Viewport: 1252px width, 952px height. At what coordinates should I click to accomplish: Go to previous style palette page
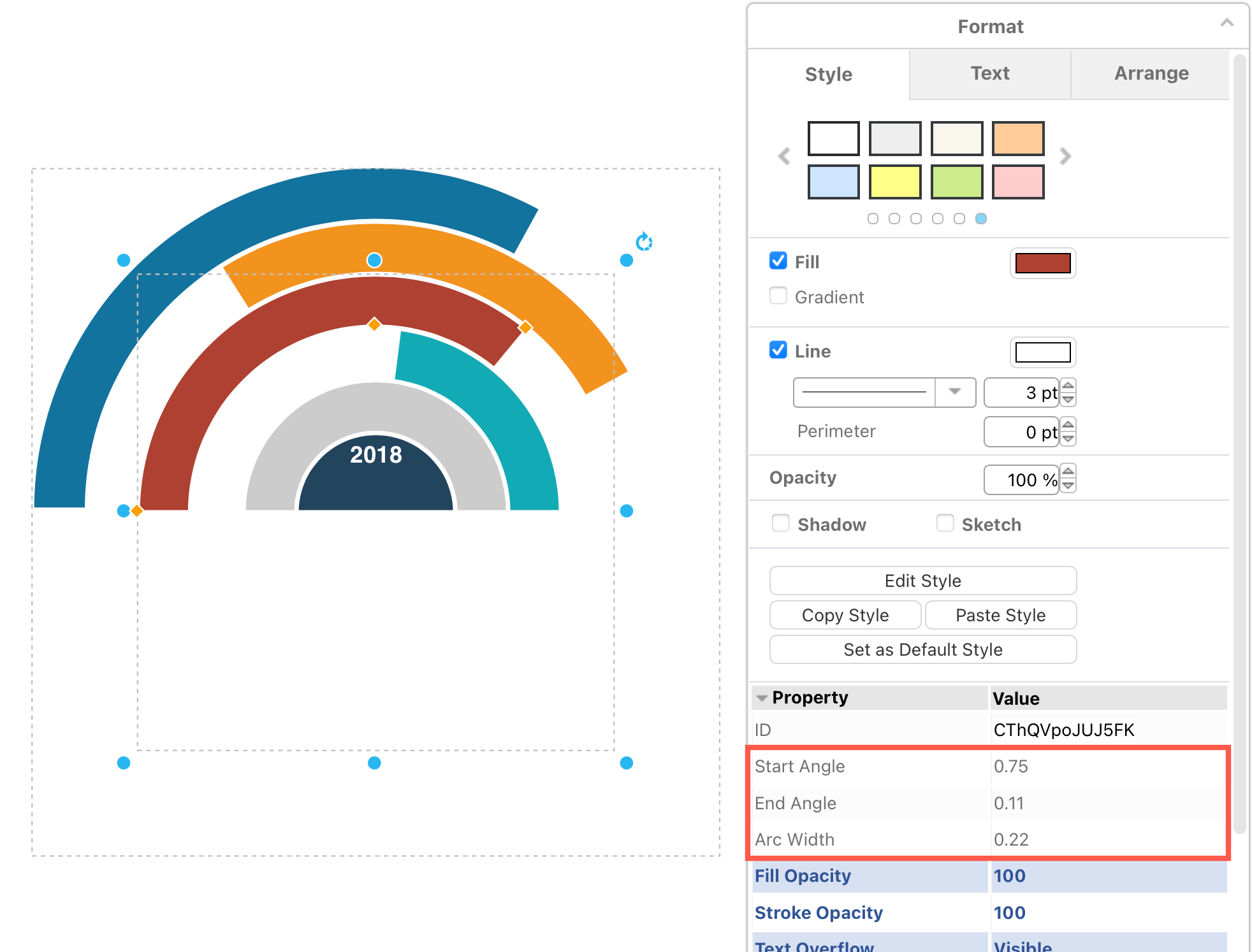[784, 156]
